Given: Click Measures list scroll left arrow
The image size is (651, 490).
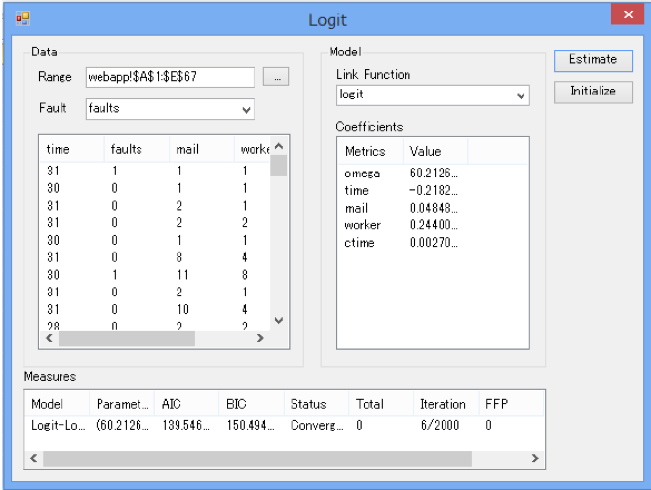Looking at the screenshot, I should click(x=34, y=458).
